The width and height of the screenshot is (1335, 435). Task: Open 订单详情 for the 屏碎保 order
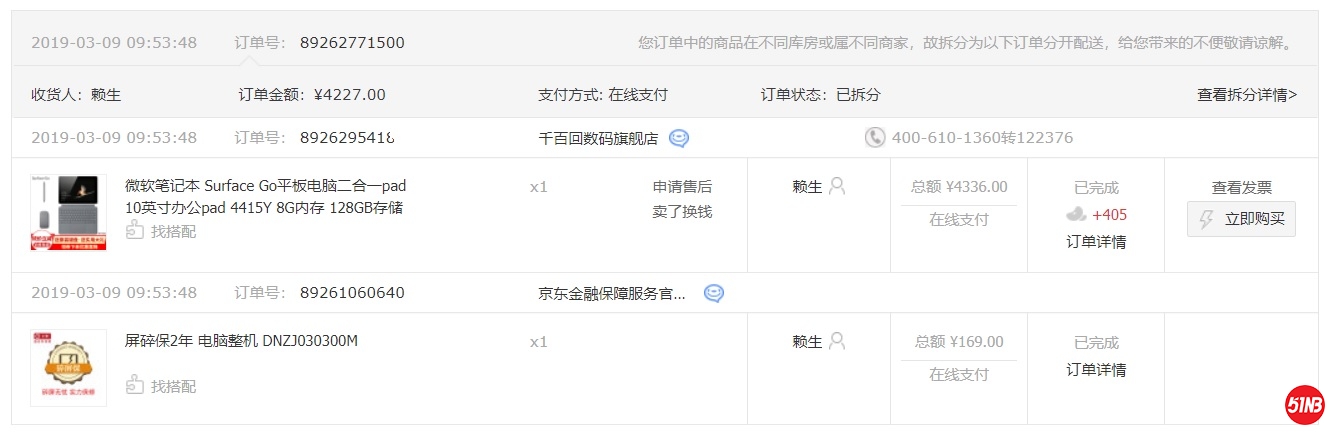pyautogui.click(x=1096, y=370)
